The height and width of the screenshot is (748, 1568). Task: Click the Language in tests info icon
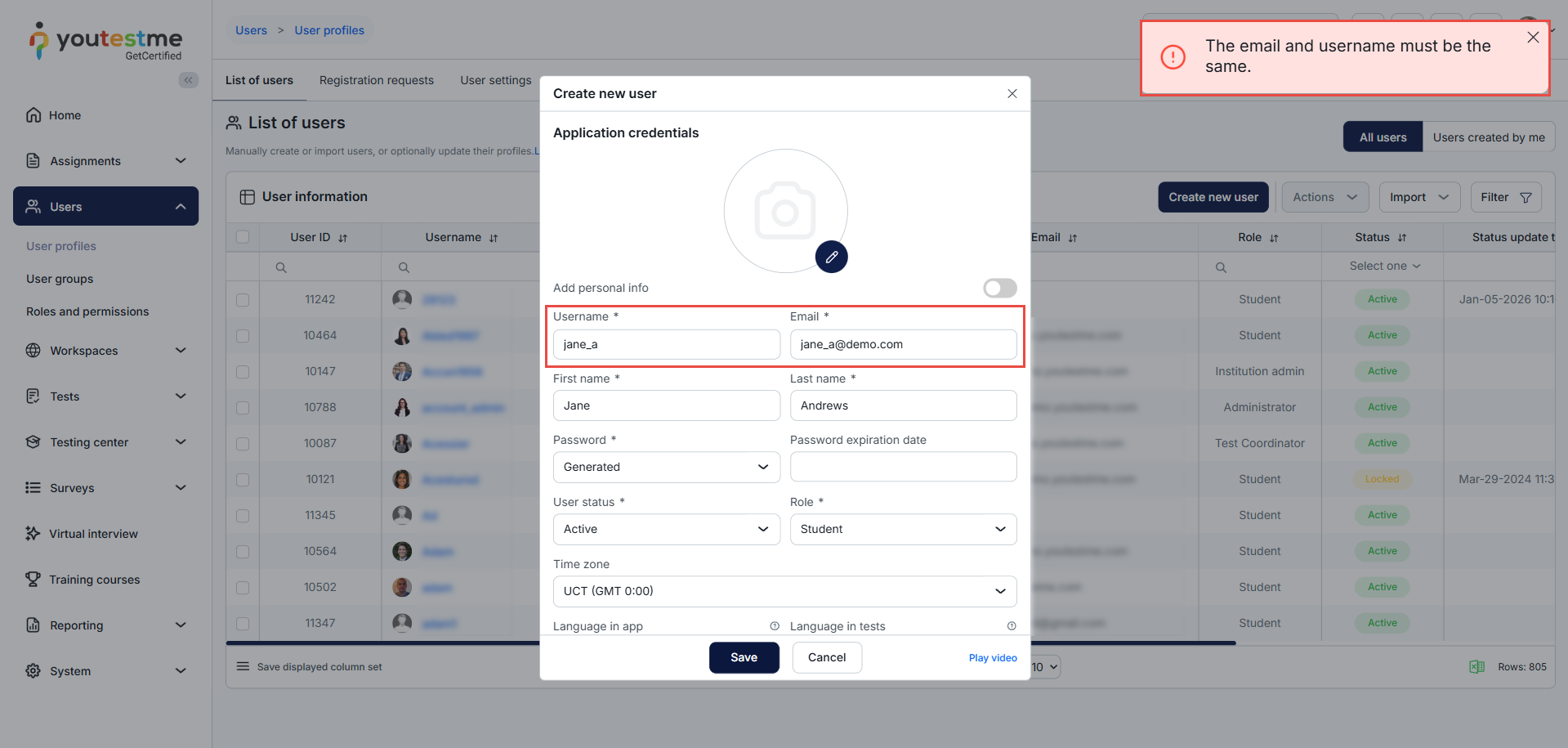click(1012, 626)
